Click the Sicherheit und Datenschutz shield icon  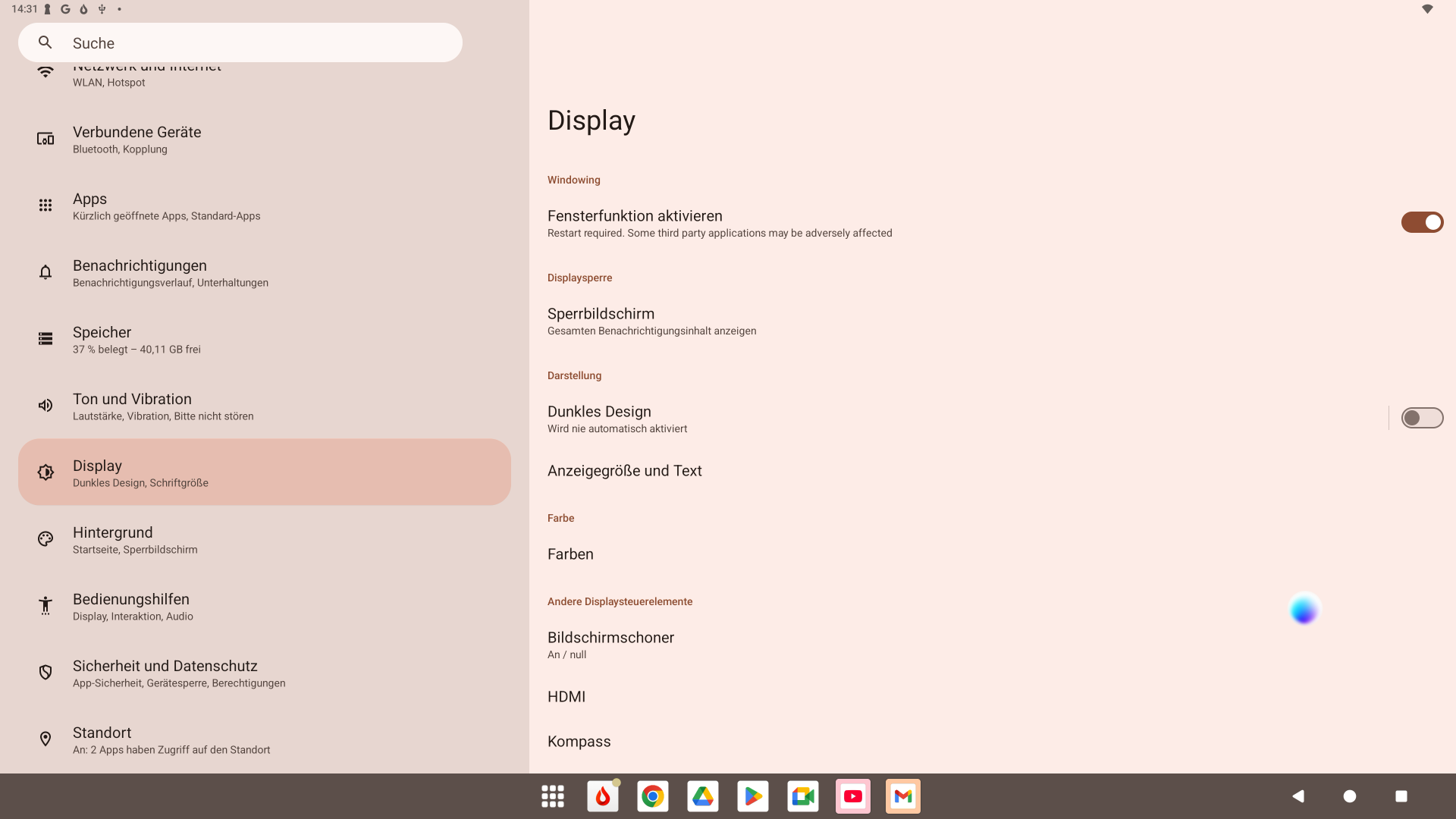pyautogui.click(x=45, y=673)
